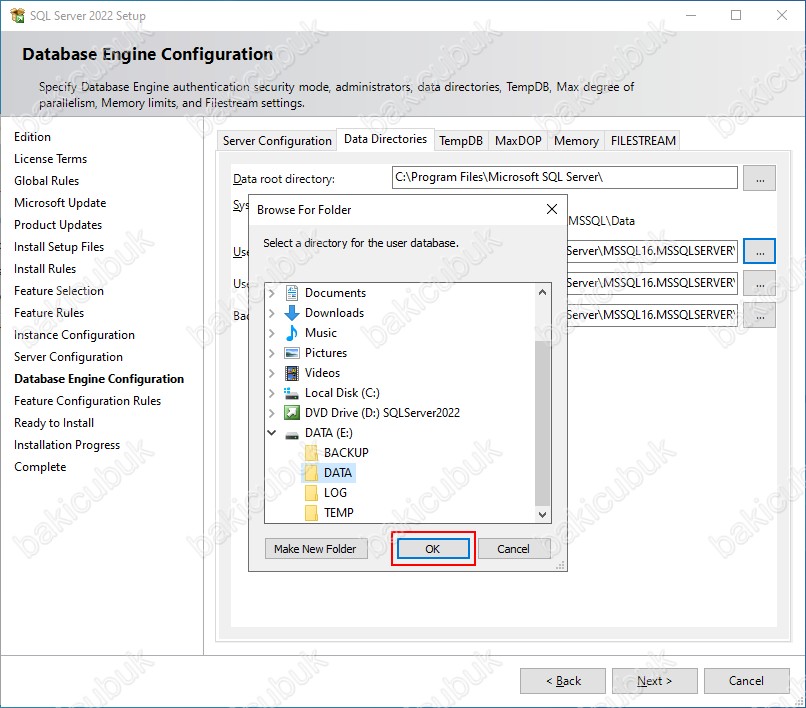Screen dimensions: 806x708
Task: Browse for the data root directory
Action: pos(759,178)
